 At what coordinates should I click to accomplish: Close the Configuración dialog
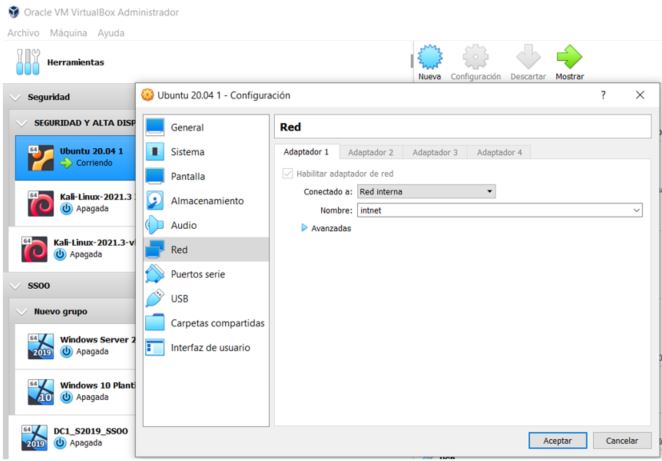tap(640, 95)
